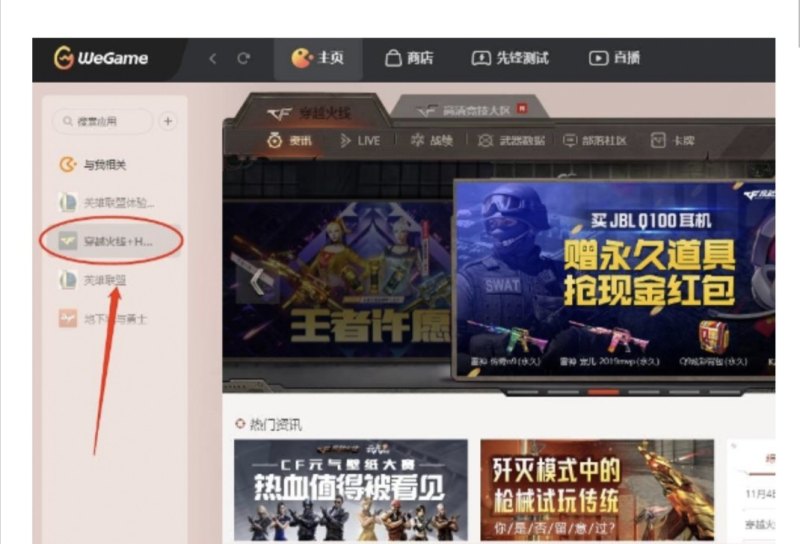Open the 资讯 news section
This screenshot has height=544, width=800.
(x=289, y=140)
